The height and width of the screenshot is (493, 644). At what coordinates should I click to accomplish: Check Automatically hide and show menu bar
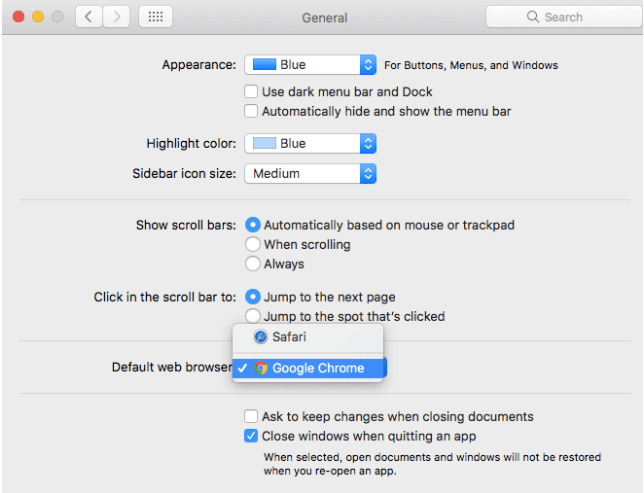point(252,111)
